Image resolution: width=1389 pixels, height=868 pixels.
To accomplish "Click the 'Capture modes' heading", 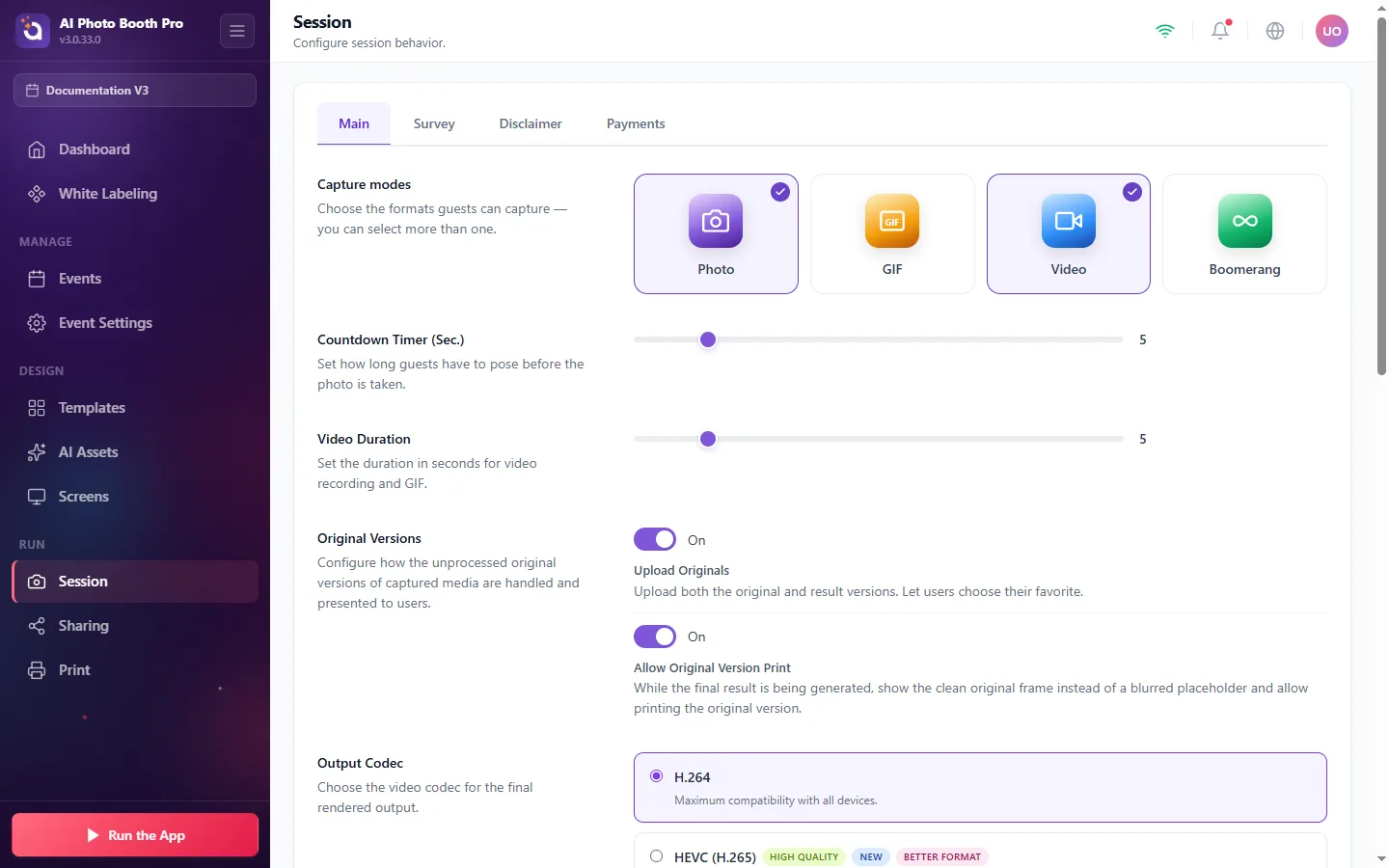I will [364, 184].
